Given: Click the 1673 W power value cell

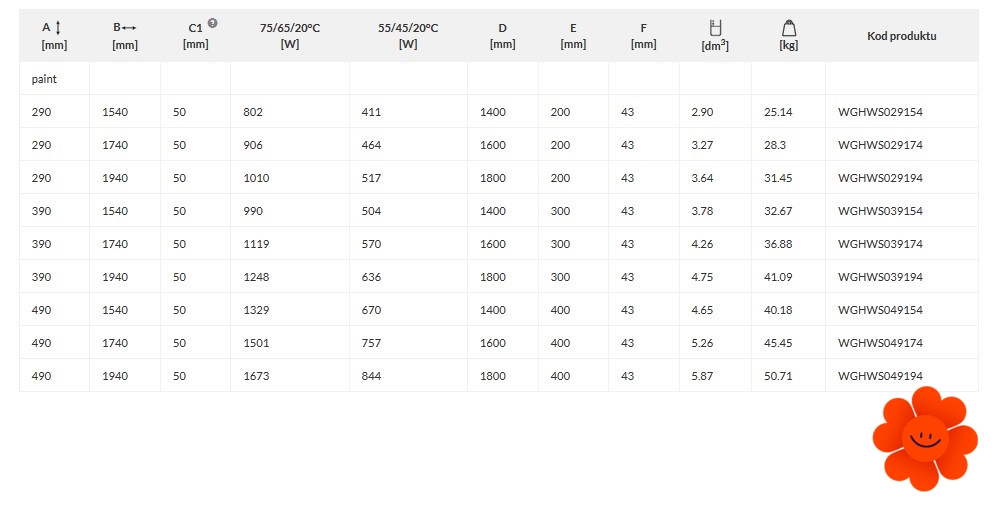Looking at the screenshot, I should [x=256, y=376].
